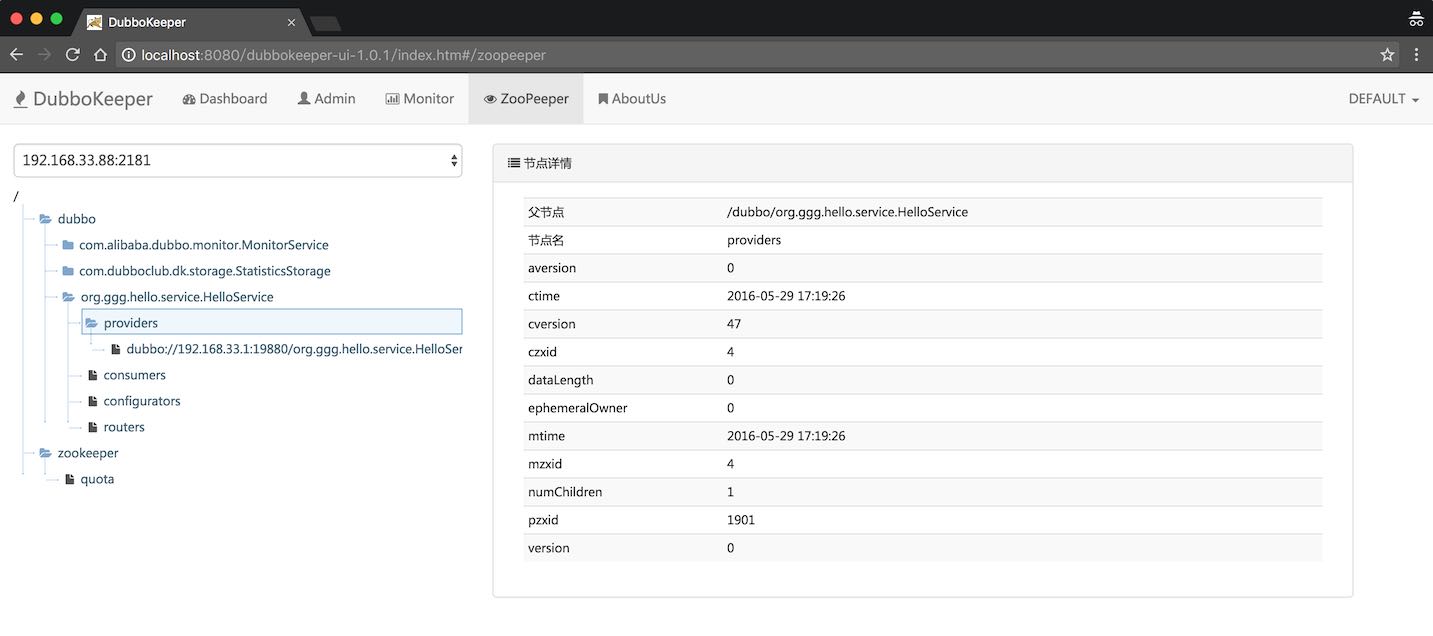Switch to the Monitor tab

pyautogui.click(x=419, y=98)
